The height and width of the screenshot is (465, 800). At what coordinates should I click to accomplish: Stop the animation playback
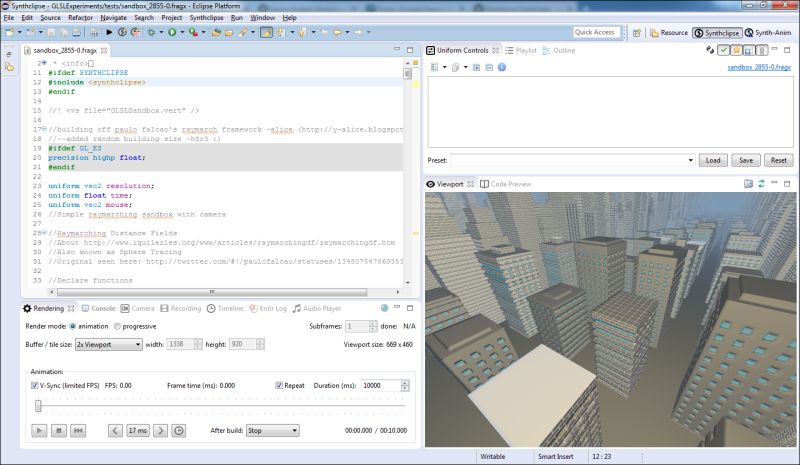pyautogui.click(x=59, y=431)
